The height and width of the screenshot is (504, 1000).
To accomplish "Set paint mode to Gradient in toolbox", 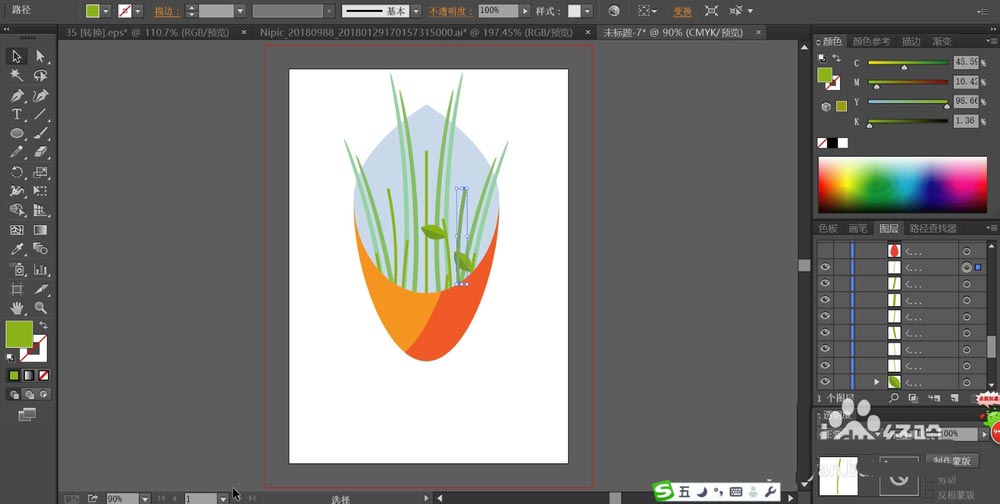I will (29, 376).
